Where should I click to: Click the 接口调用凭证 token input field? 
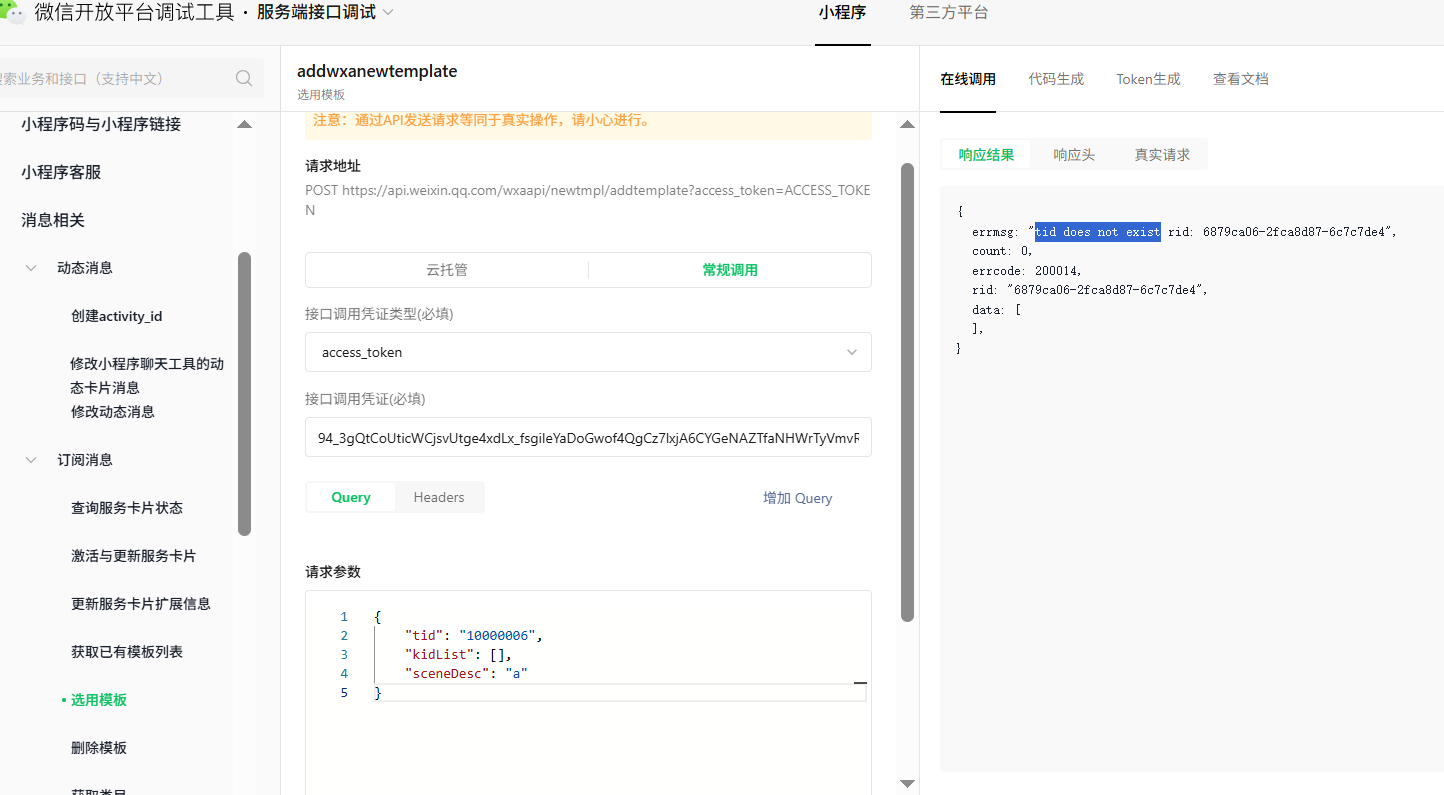tap(588, 437)
